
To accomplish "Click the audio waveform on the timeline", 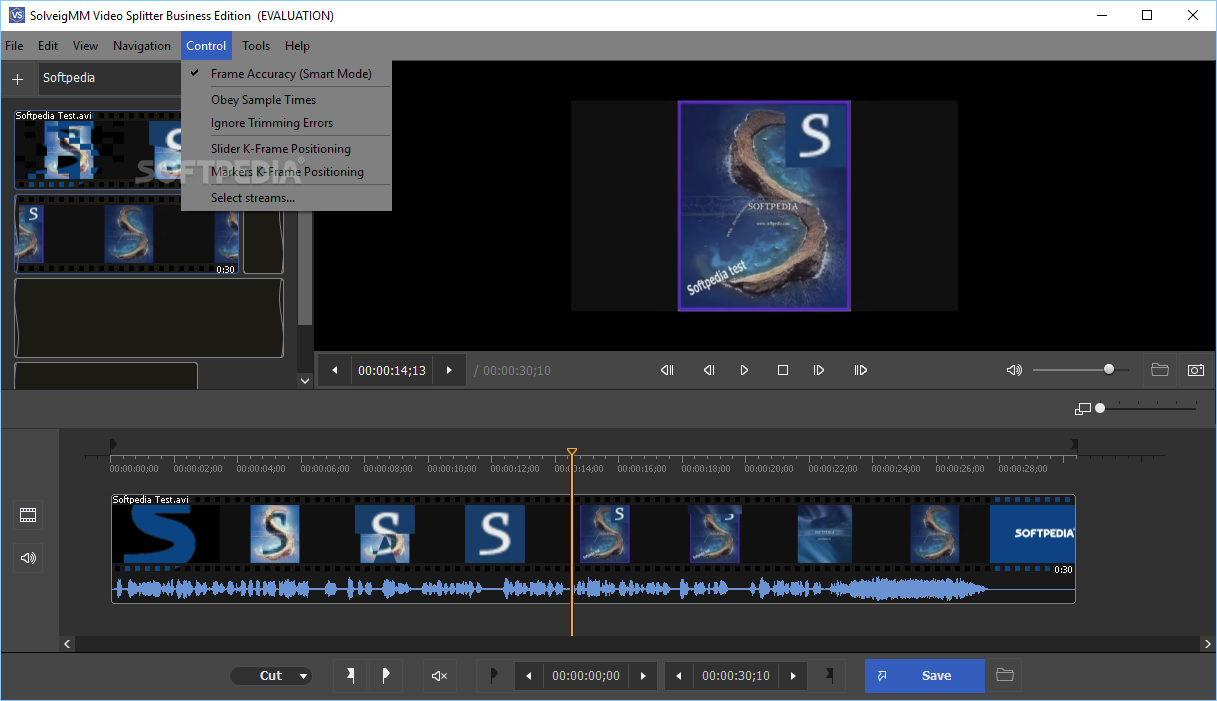I will tap(593, 588).
